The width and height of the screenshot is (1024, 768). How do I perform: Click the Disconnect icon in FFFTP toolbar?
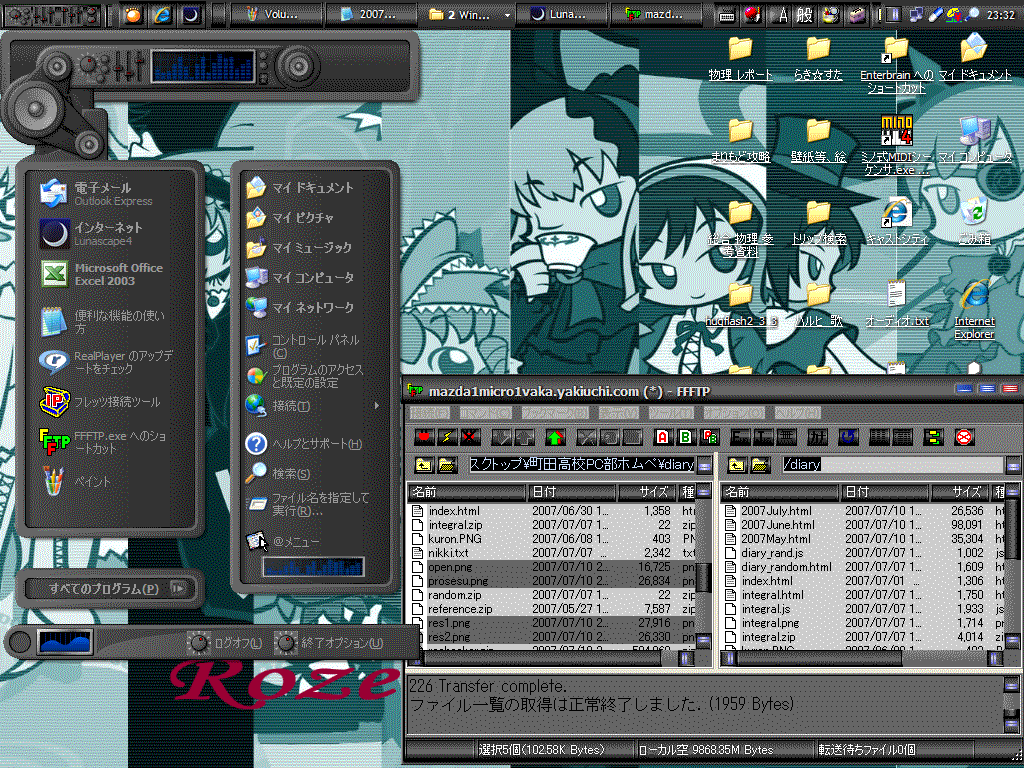(x=470, y=437)
